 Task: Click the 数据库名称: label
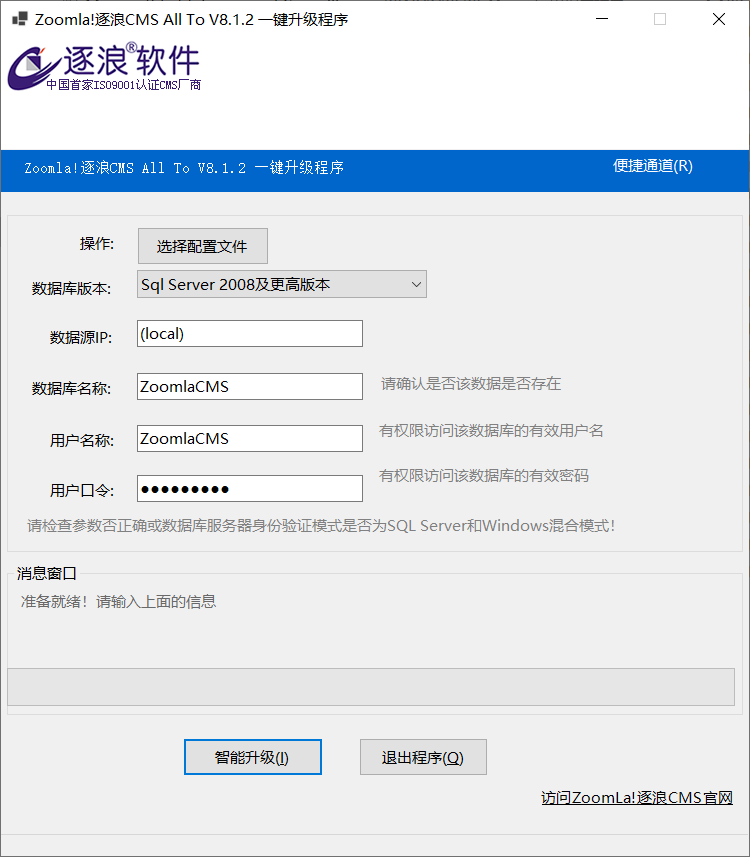click(x=71, y=389)
